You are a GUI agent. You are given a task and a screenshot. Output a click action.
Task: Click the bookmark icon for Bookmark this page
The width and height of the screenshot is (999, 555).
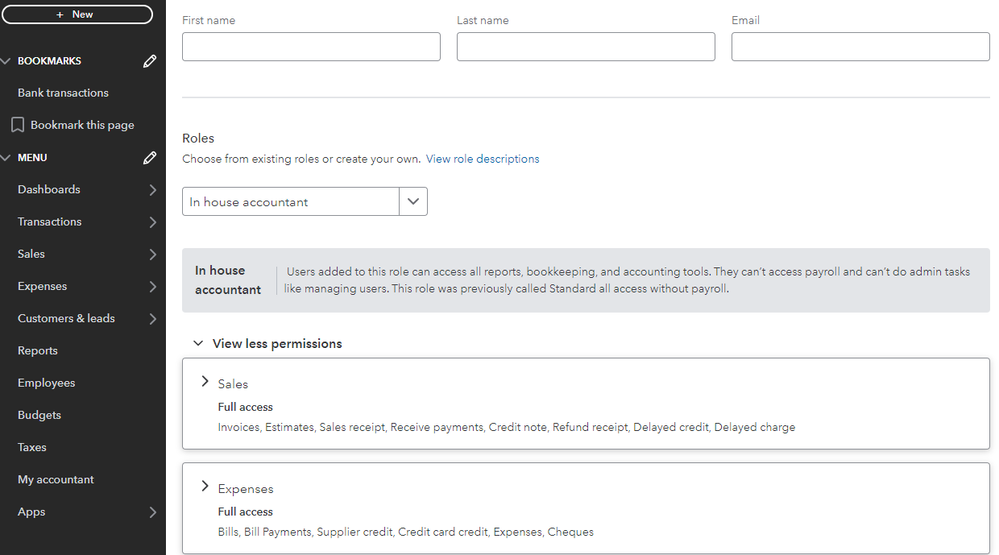[17, 125]
